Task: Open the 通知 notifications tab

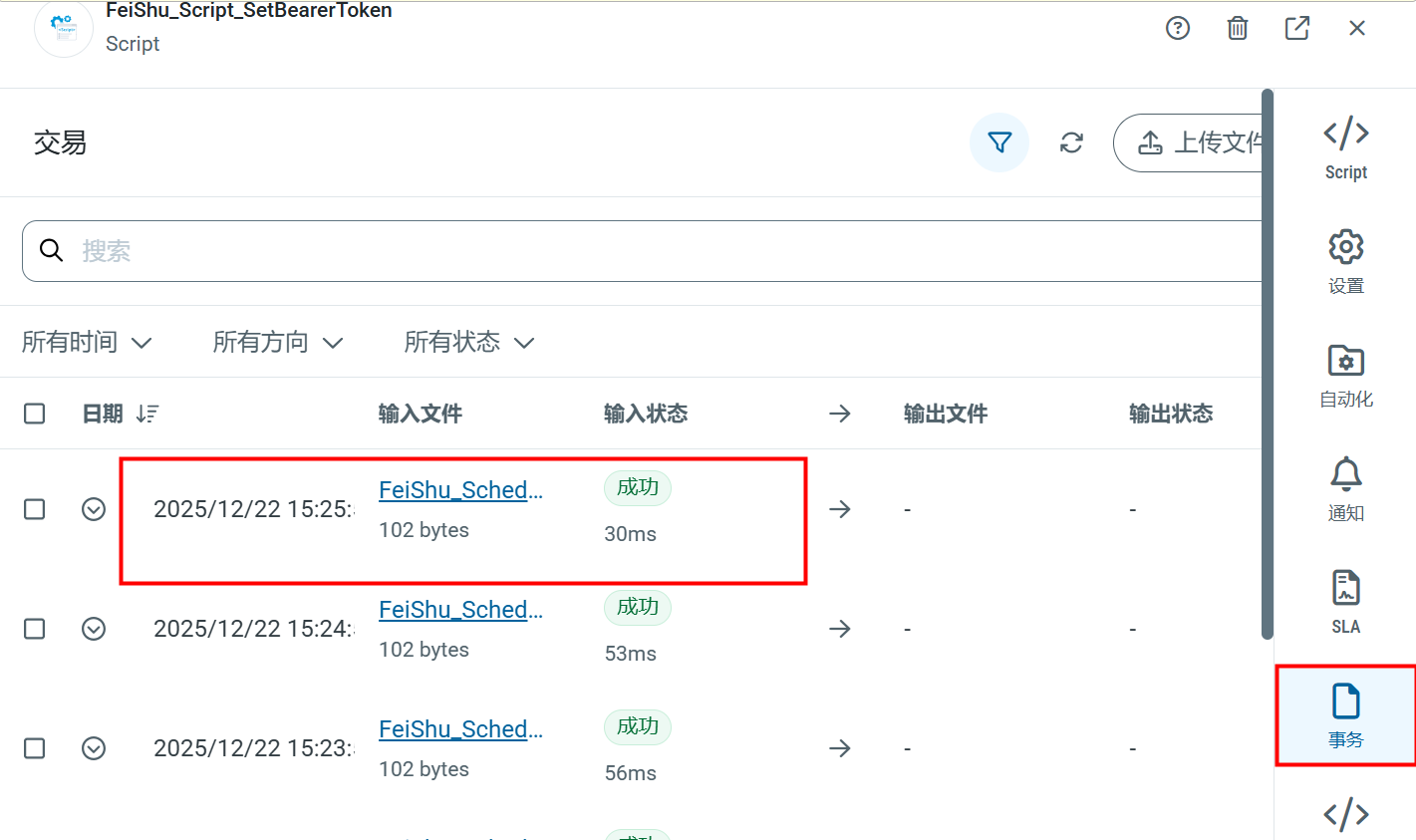Action: coord(1346,488)
